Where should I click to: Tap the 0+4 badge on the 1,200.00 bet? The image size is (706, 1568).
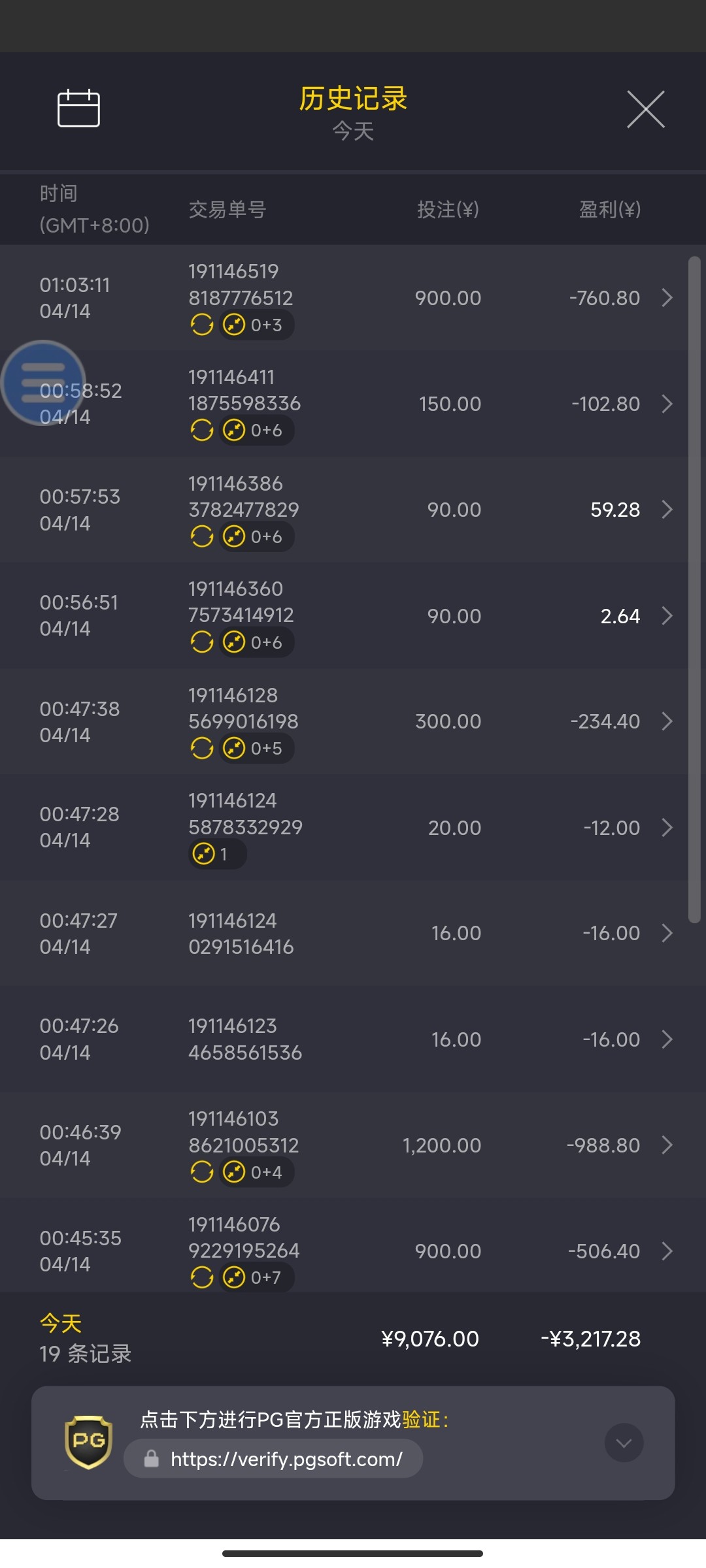(x=256, y=1172)
